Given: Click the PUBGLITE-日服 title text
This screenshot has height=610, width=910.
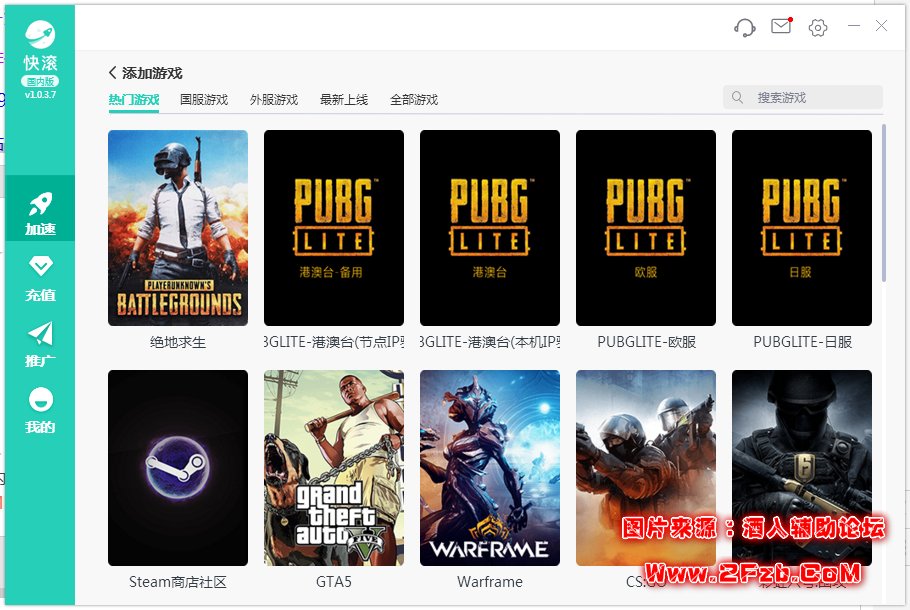Looking at the screenshot, I should point(803,342).
